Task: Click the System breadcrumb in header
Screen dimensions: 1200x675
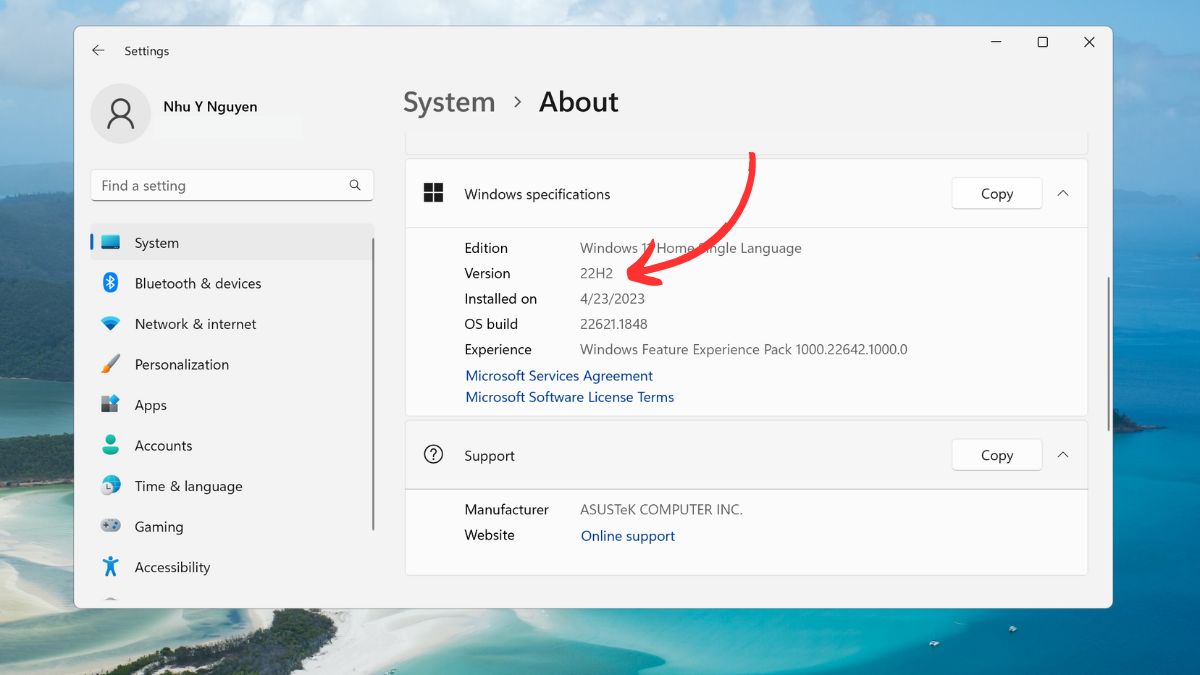Action: pyautogui.click(x=449, y=102)
